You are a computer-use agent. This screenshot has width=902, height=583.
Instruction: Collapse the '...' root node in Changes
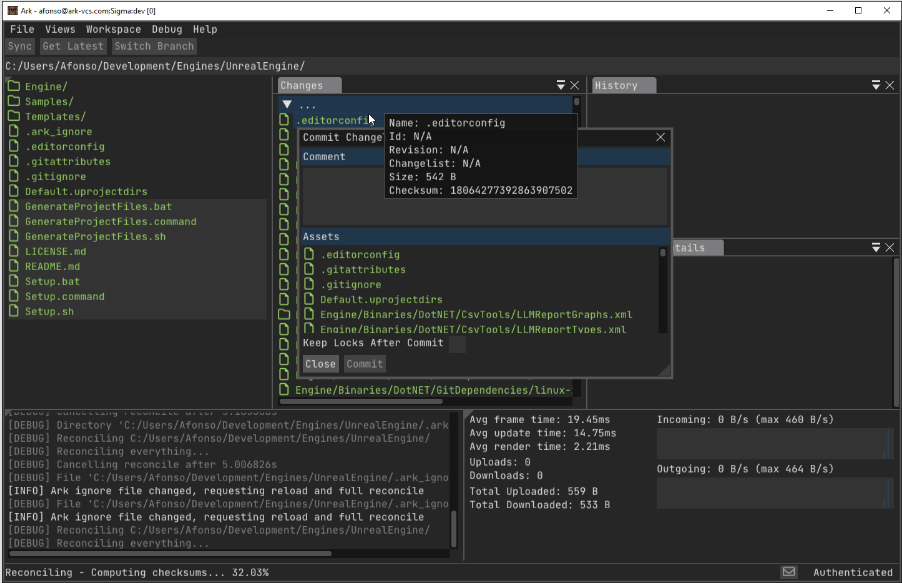(287, 105)
